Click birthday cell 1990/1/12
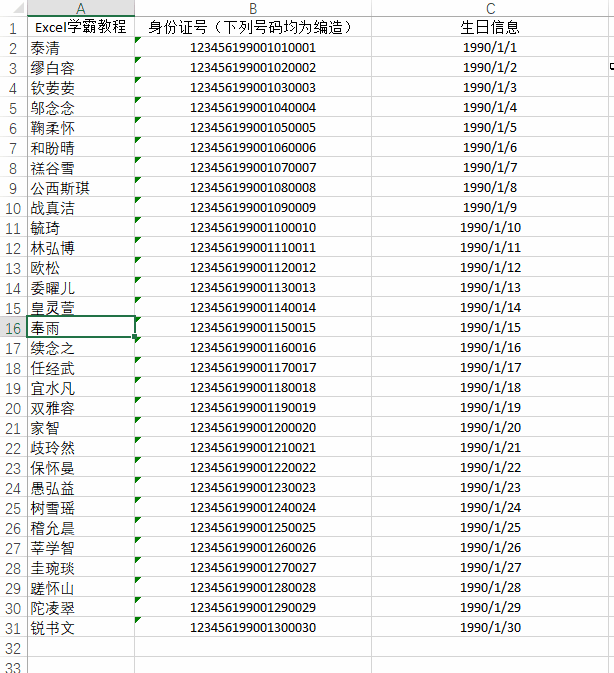 click(490, 268)
